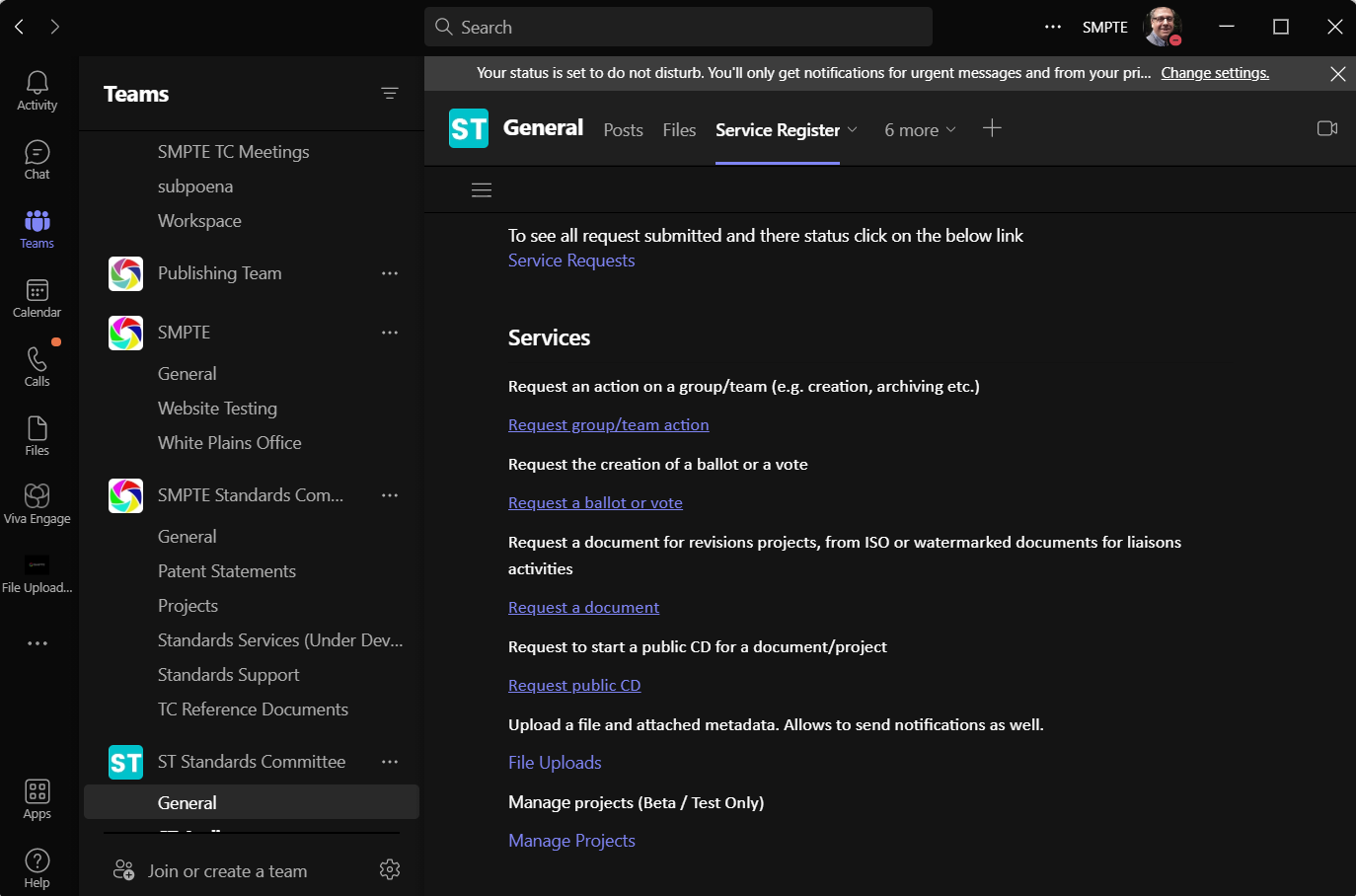Open the Manage teams gear icon
The width and height of the screenshot is (1356, 896).
click(x=390, y=869)
